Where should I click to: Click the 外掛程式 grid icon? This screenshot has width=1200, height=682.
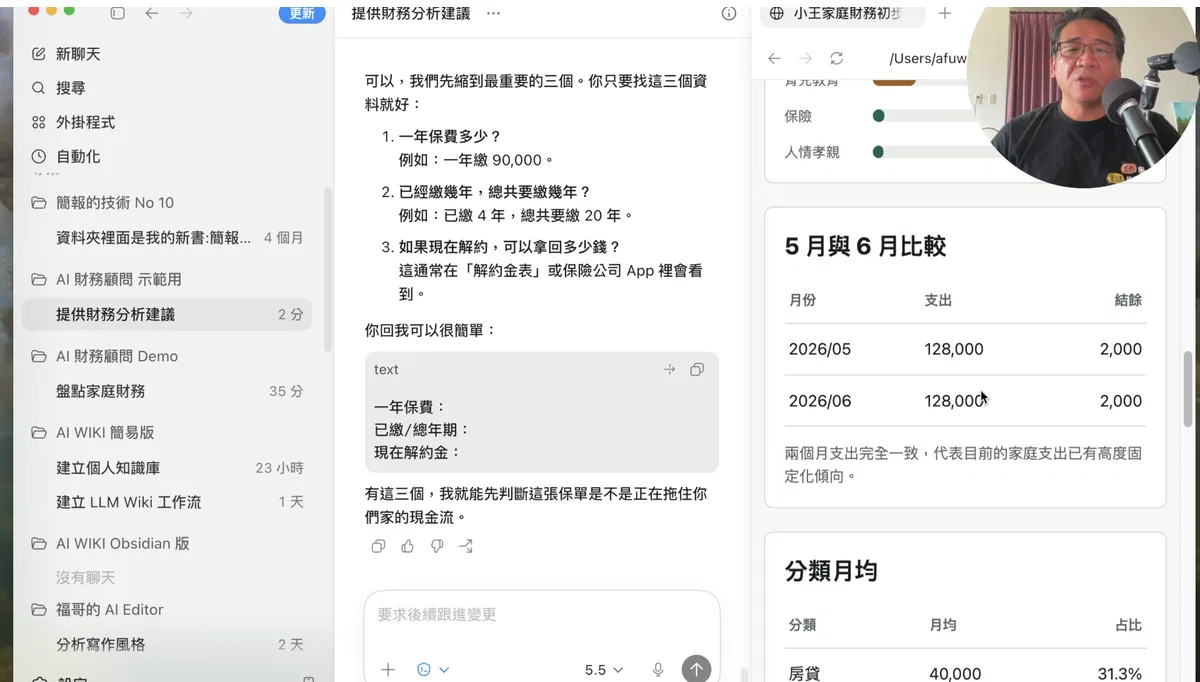point(39,122)
